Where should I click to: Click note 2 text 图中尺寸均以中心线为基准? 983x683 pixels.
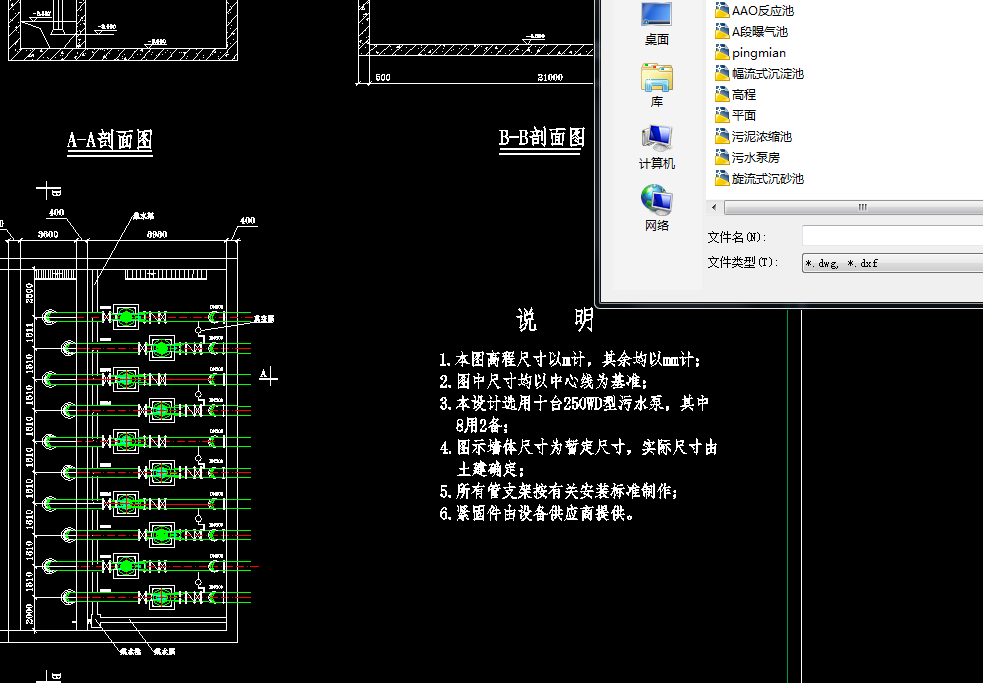click(x=544, y=381)
